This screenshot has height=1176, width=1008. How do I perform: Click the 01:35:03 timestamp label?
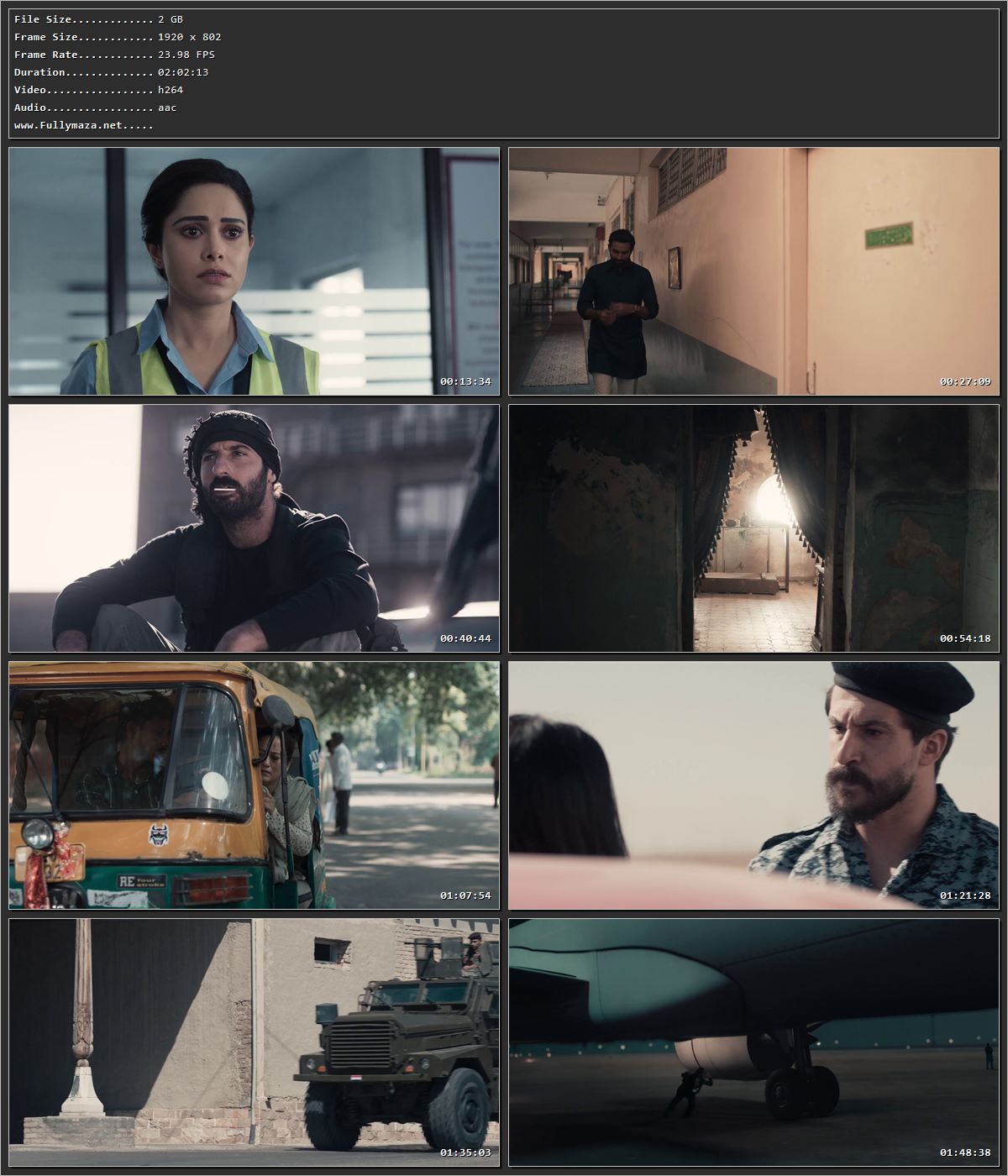465,1152
